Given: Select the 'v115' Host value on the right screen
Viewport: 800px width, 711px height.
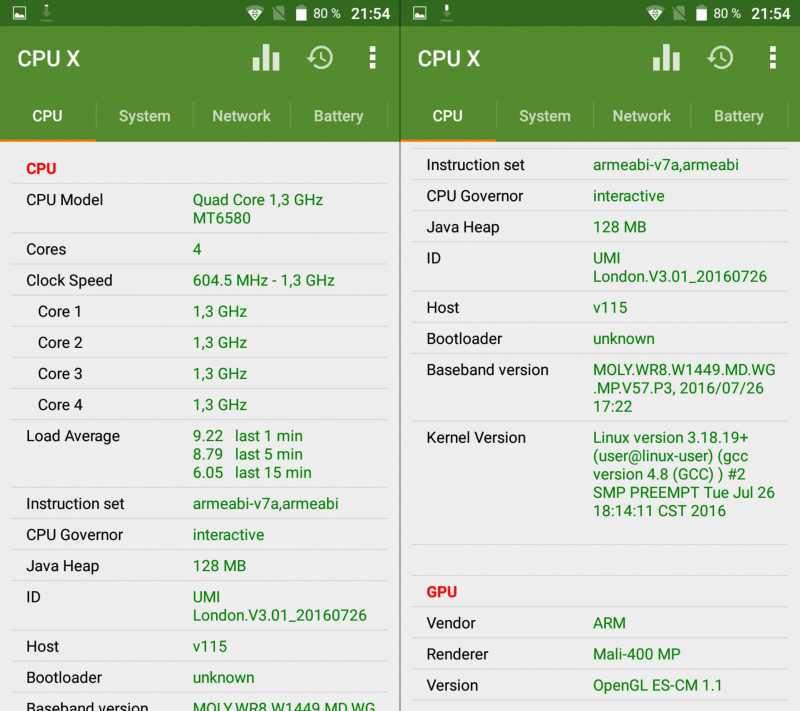Looking at the screenshot, I should [610, 308].
